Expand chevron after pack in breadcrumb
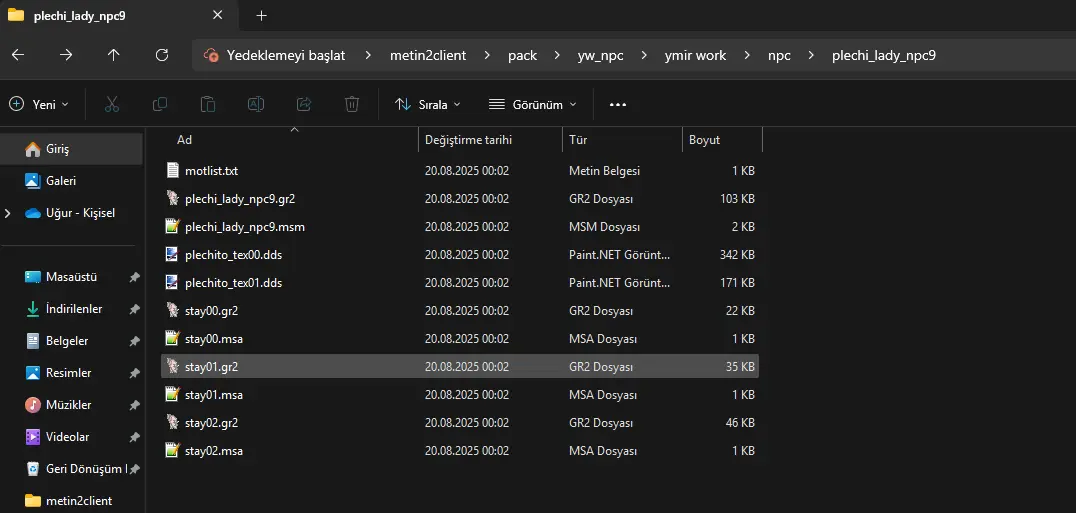The image size is (1076, 513). (x=557, y=56)
